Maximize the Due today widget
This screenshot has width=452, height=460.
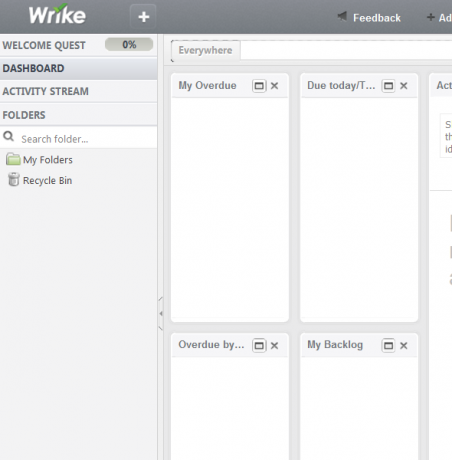coord(388,86)
